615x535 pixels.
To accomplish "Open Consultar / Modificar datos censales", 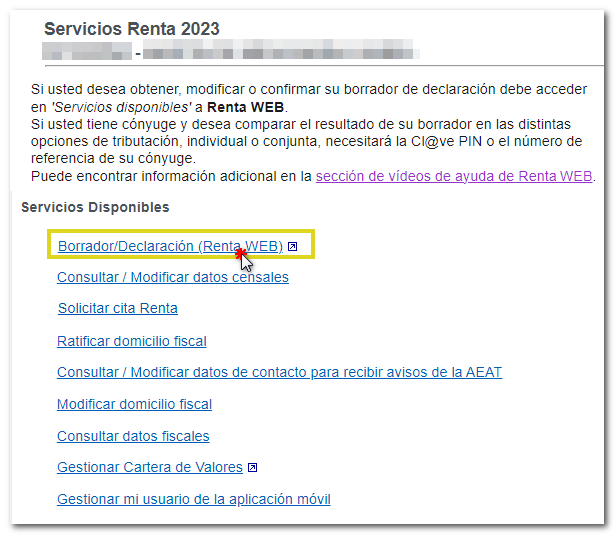I will [x=172, y=277].
